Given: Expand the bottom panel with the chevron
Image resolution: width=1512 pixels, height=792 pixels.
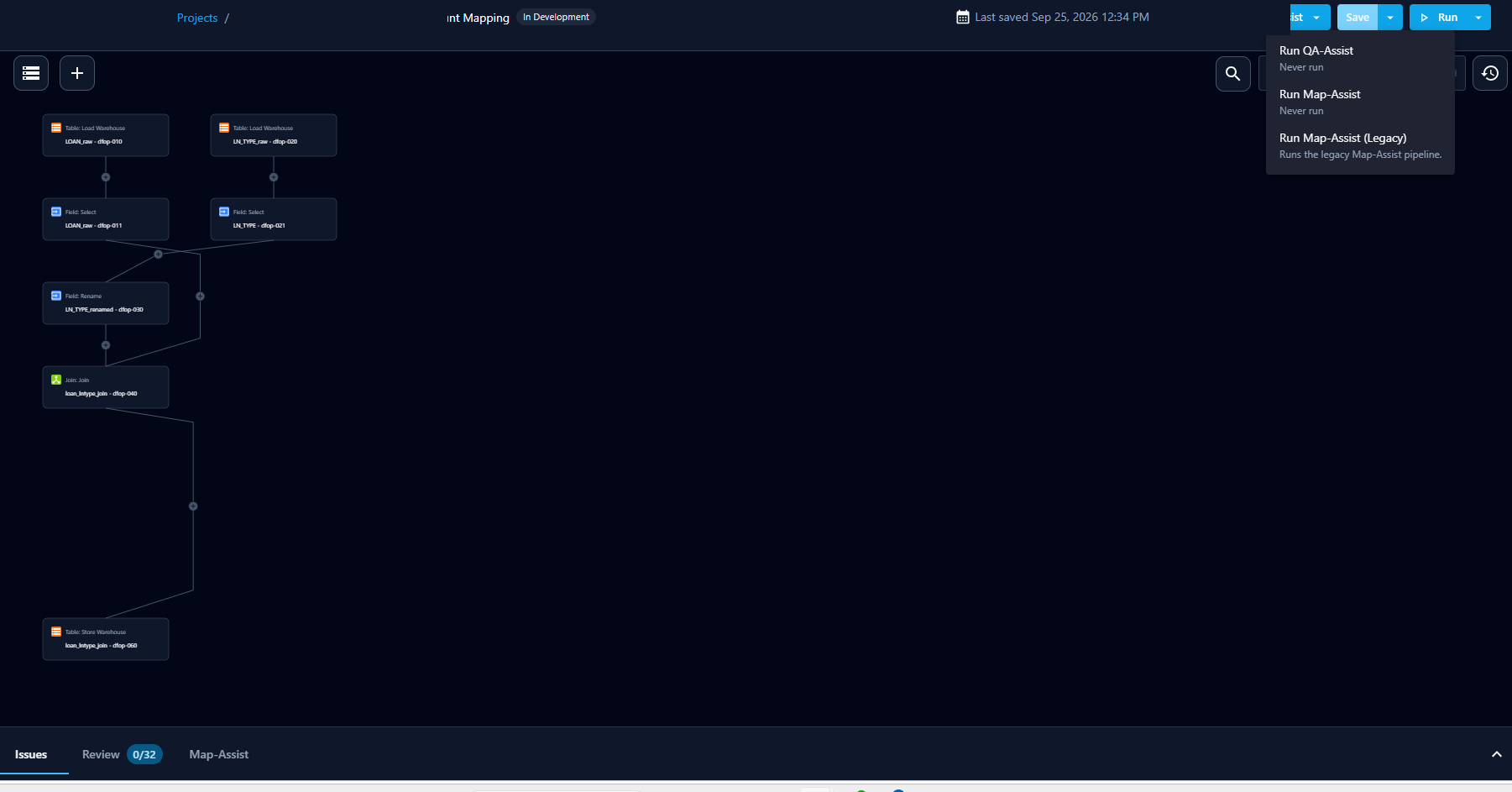Looking at the screenshot, I should pos(1496,754).
